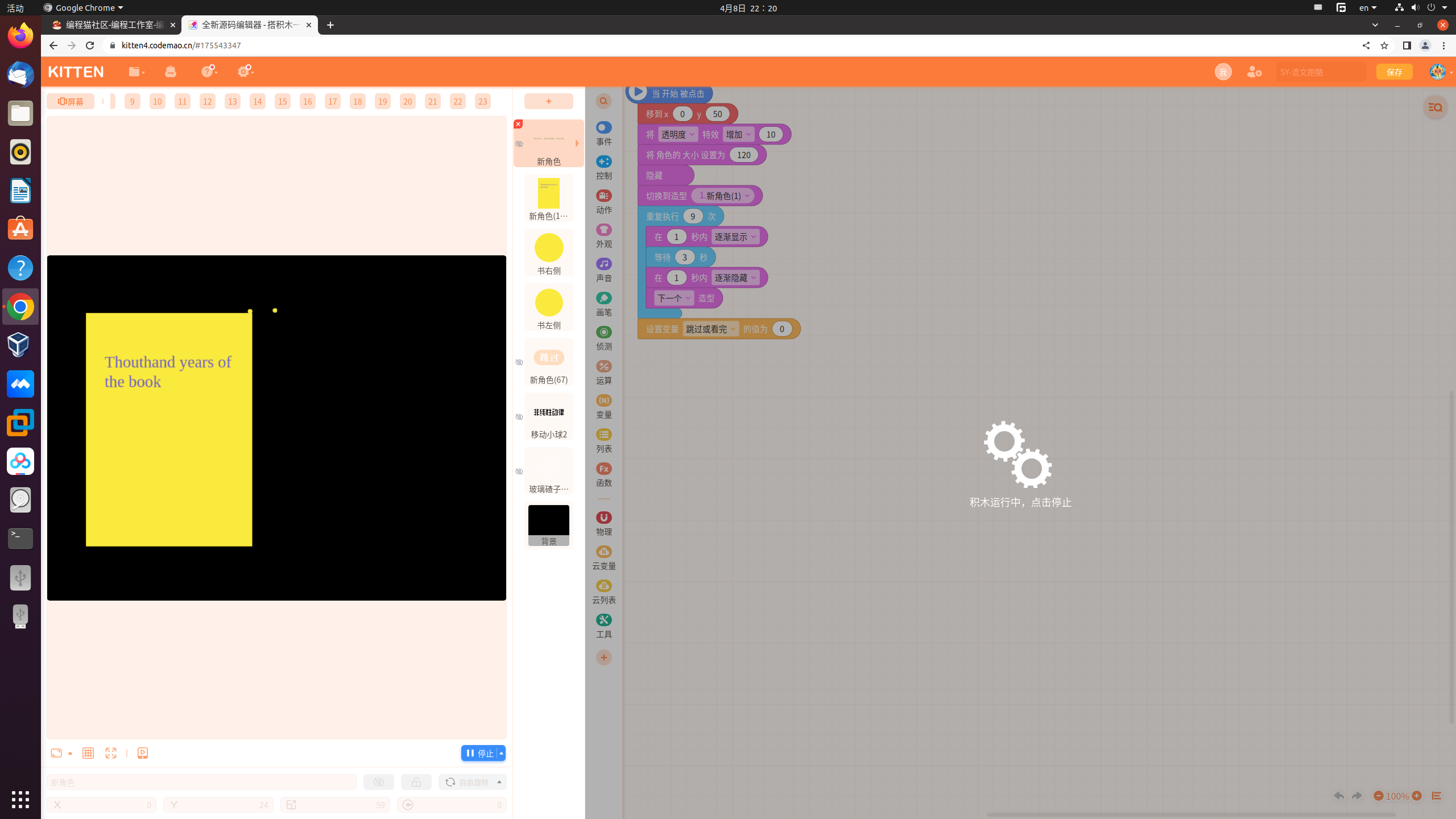The width and height of the screenshot is (1456, 819).
Task: Click the 屏幕 screens button
Action: coord(71,101)
